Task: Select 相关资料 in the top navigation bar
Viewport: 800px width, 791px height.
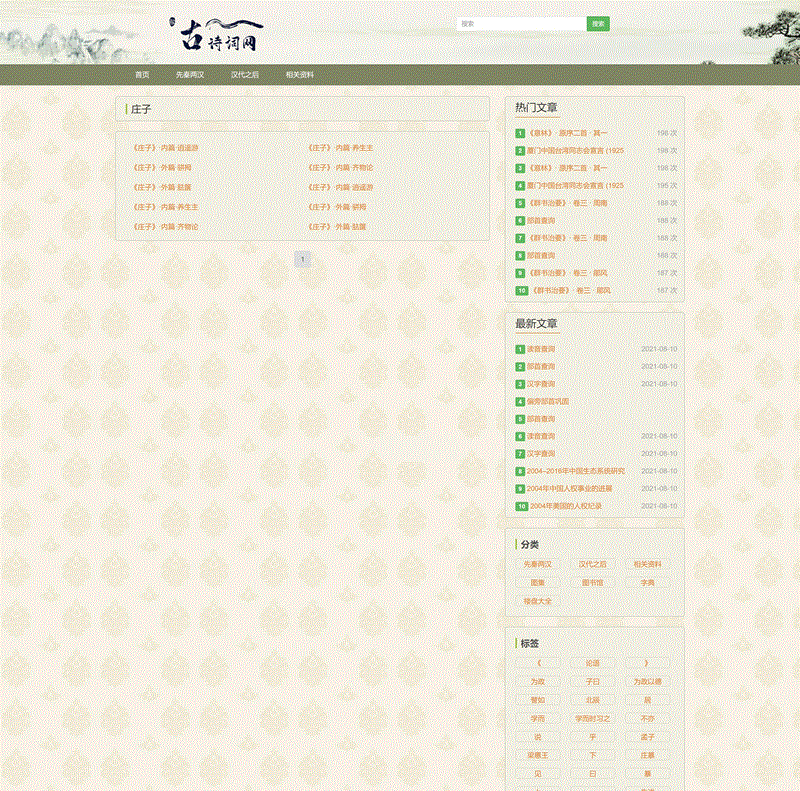Action: pyautogui.click(x=300, y=75)
